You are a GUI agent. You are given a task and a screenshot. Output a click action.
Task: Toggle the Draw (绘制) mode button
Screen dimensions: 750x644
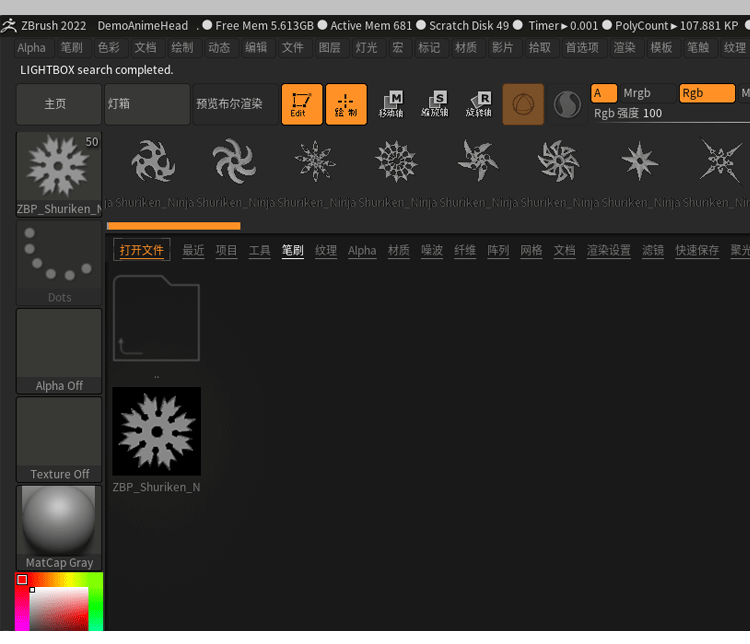[x=346, y=104]
